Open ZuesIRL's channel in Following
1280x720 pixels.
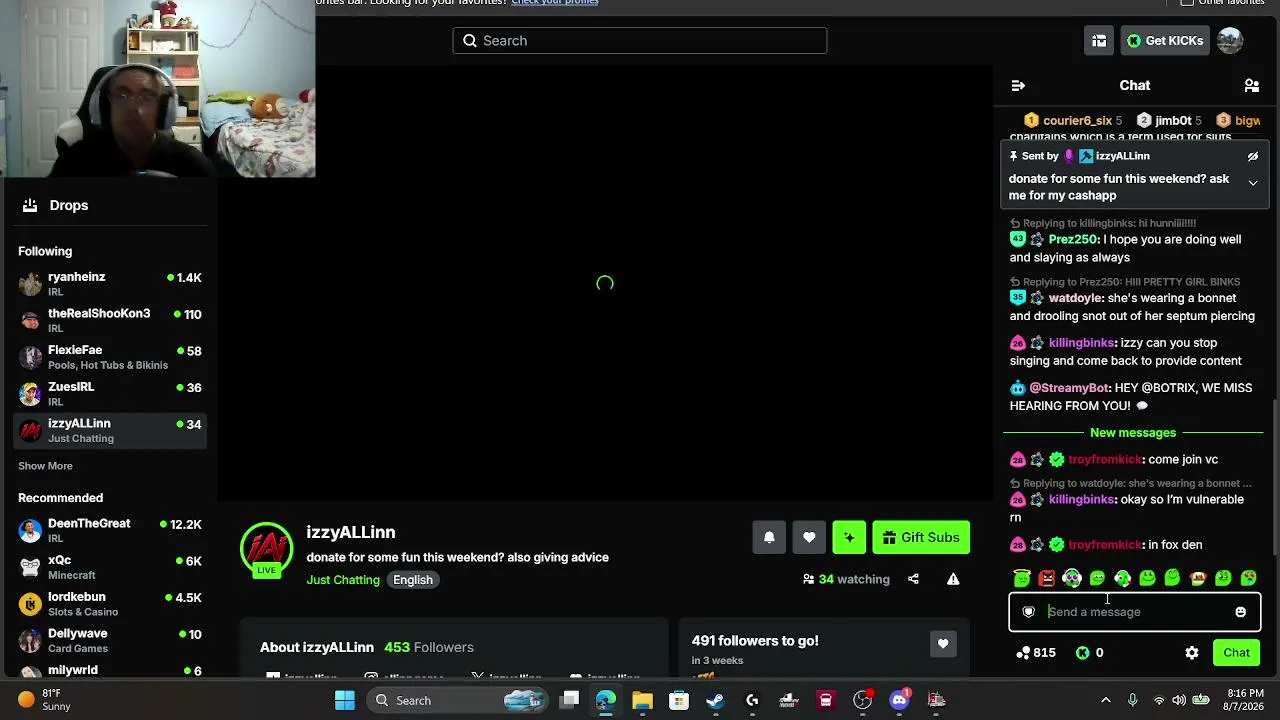tap(110, 394)
